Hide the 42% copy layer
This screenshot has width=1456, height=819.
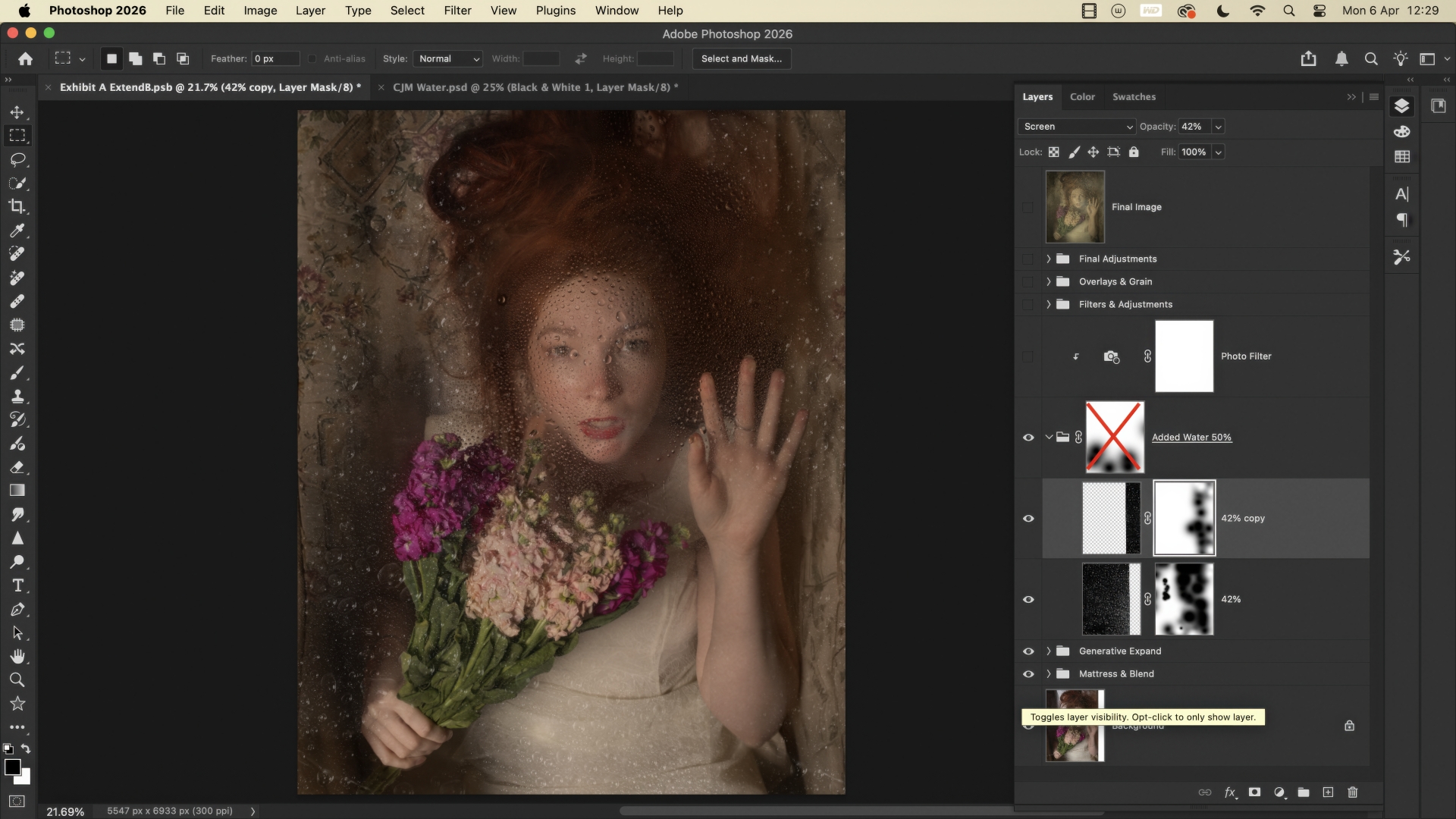coord(1028,519)
